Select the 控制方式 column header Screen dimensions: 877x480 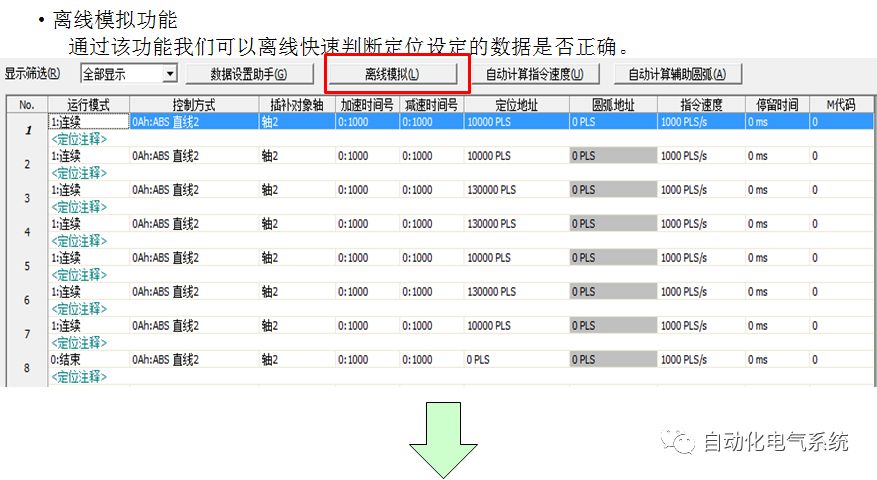coord(193,104)
